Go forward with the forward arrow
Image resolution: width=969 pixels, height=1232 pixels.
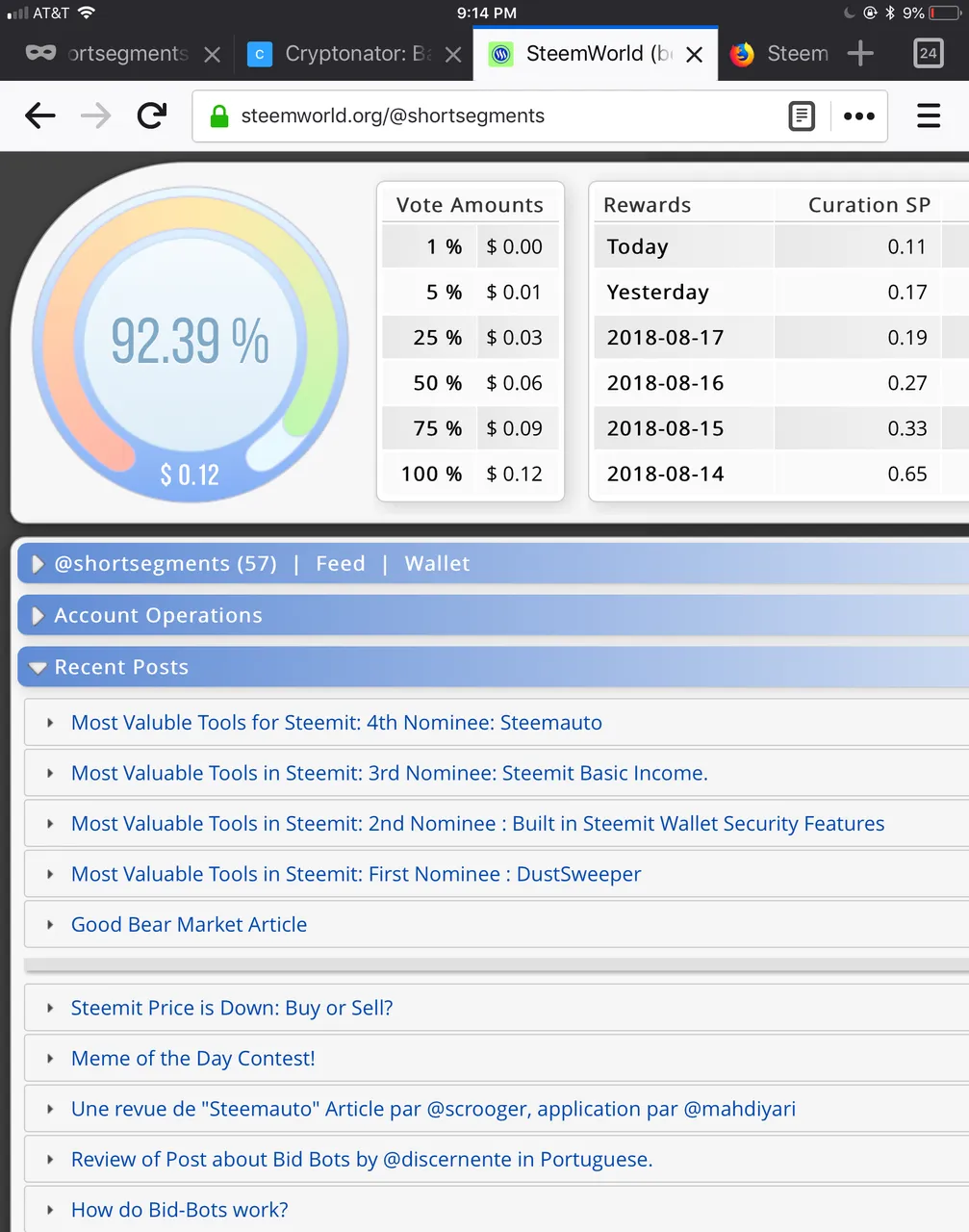tap(95, 116)
